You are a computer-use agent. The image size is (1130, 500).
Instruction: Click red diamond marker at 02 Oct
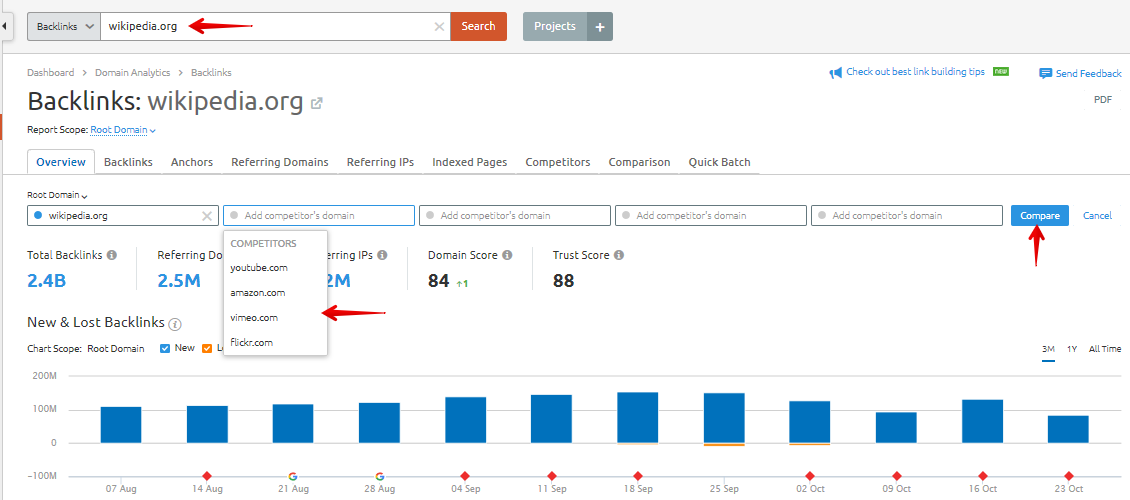click(x=810, y=476)
